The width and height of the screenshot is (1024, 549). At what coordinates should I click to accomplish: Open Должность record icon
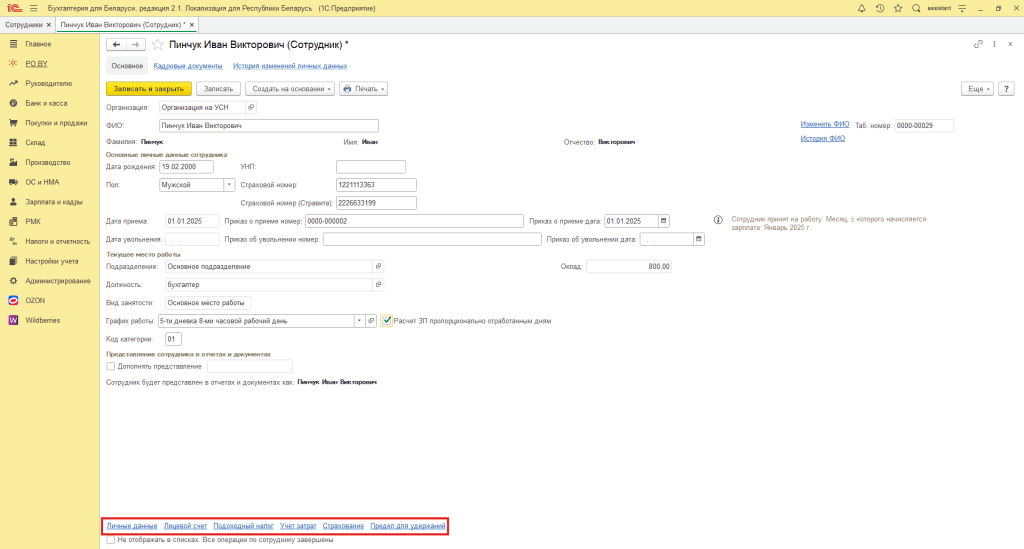tap(378, 285)
